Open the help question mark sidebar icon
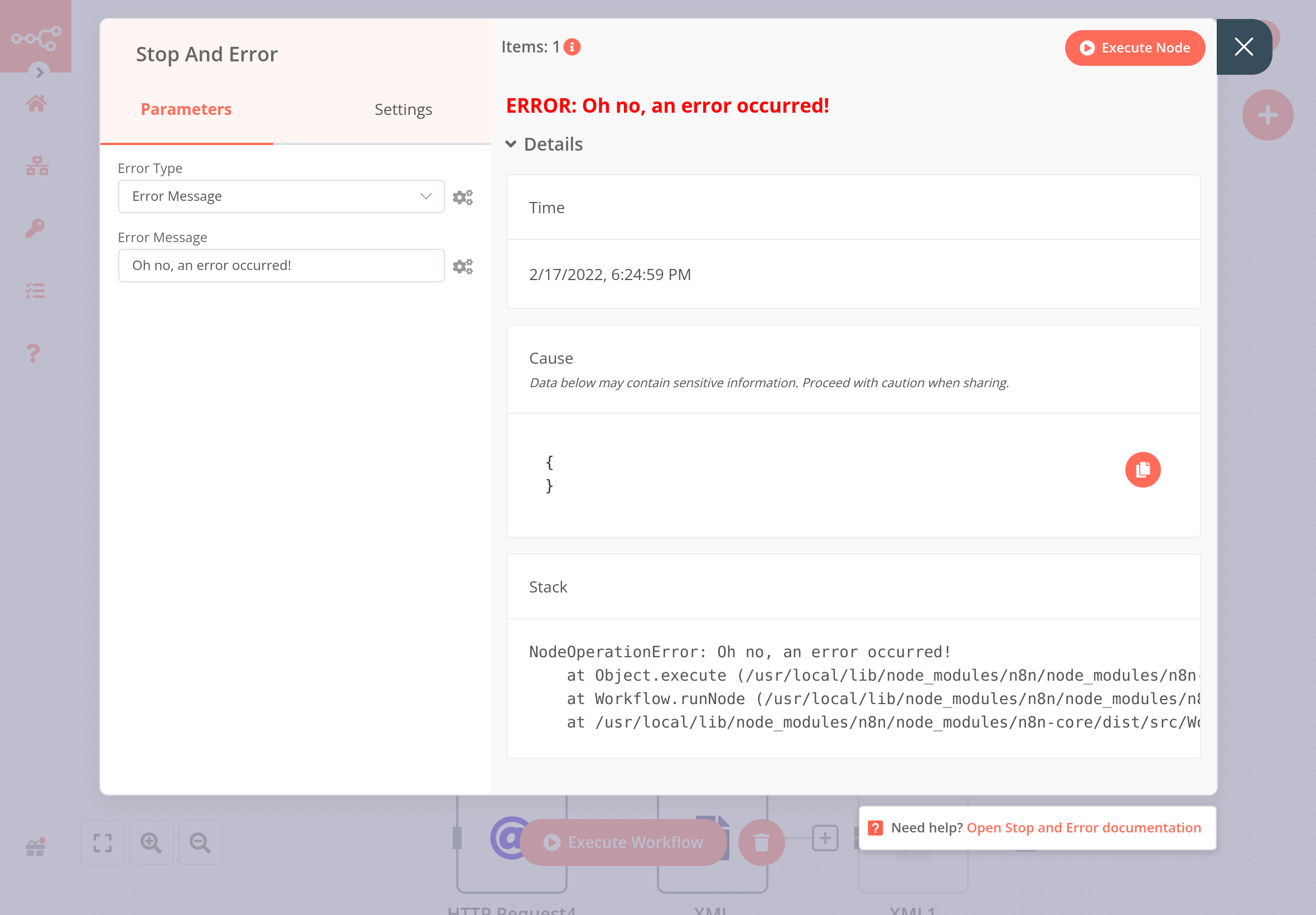Screen dimensions: 1316x915 [x=34, y=353]
